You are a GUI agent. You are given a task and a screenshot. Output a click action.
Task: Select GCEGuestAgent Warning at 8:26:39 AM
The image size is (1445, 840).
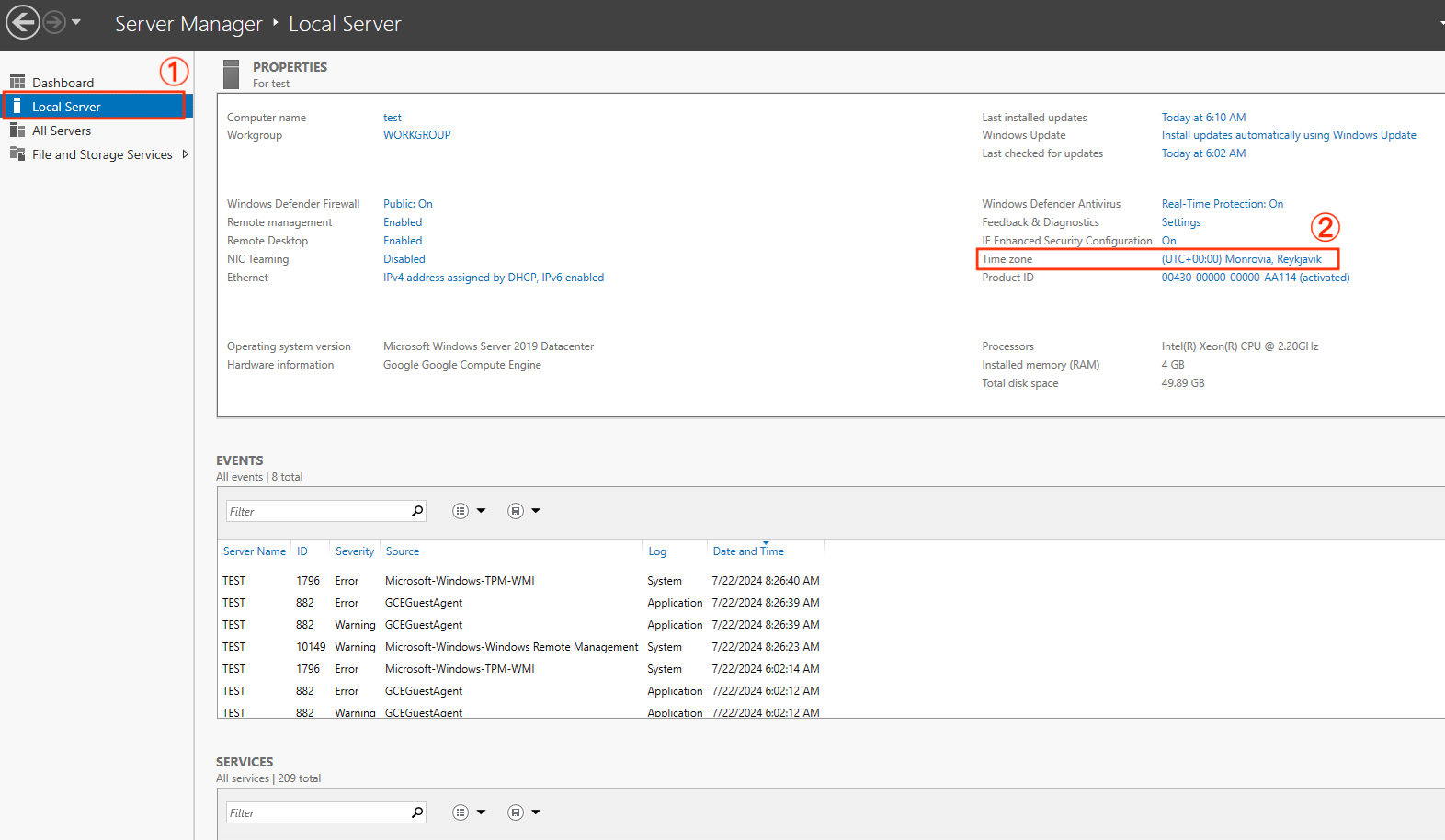point(521,625)
